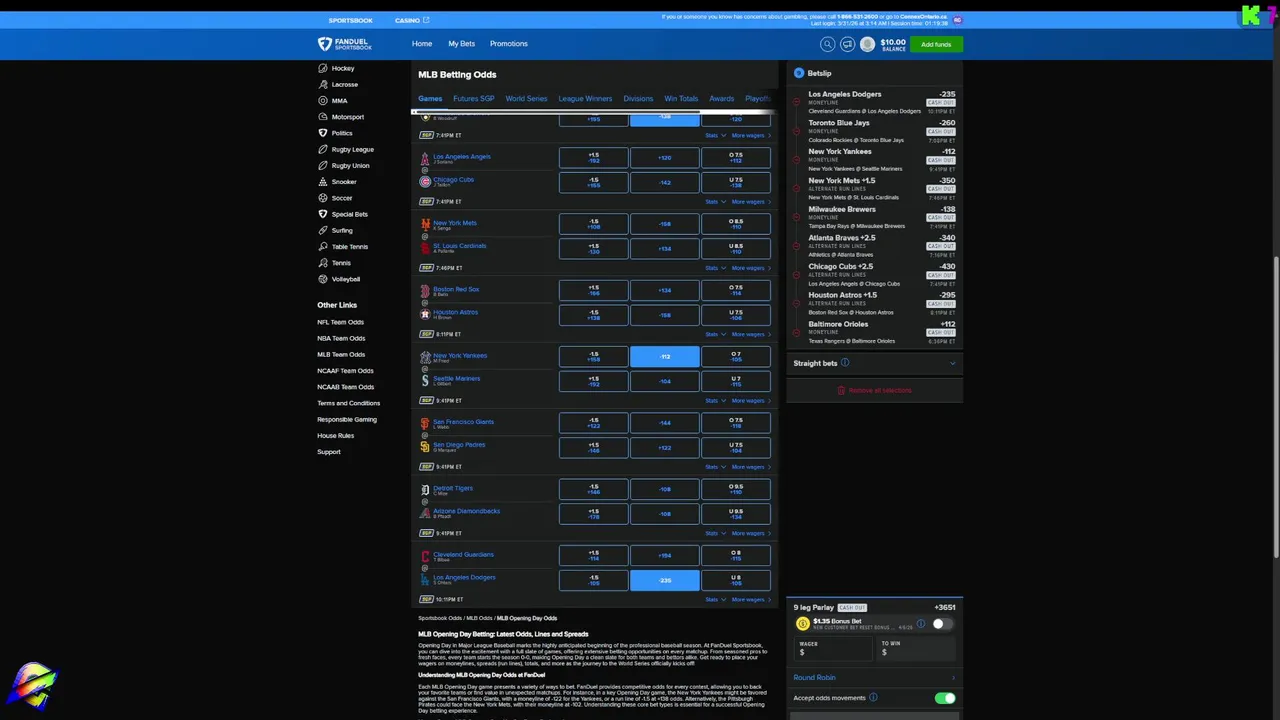Viewport: 1280px width, 720px height.
Task: Expand Stats for Red Sox at Astros
Action: 715,334
